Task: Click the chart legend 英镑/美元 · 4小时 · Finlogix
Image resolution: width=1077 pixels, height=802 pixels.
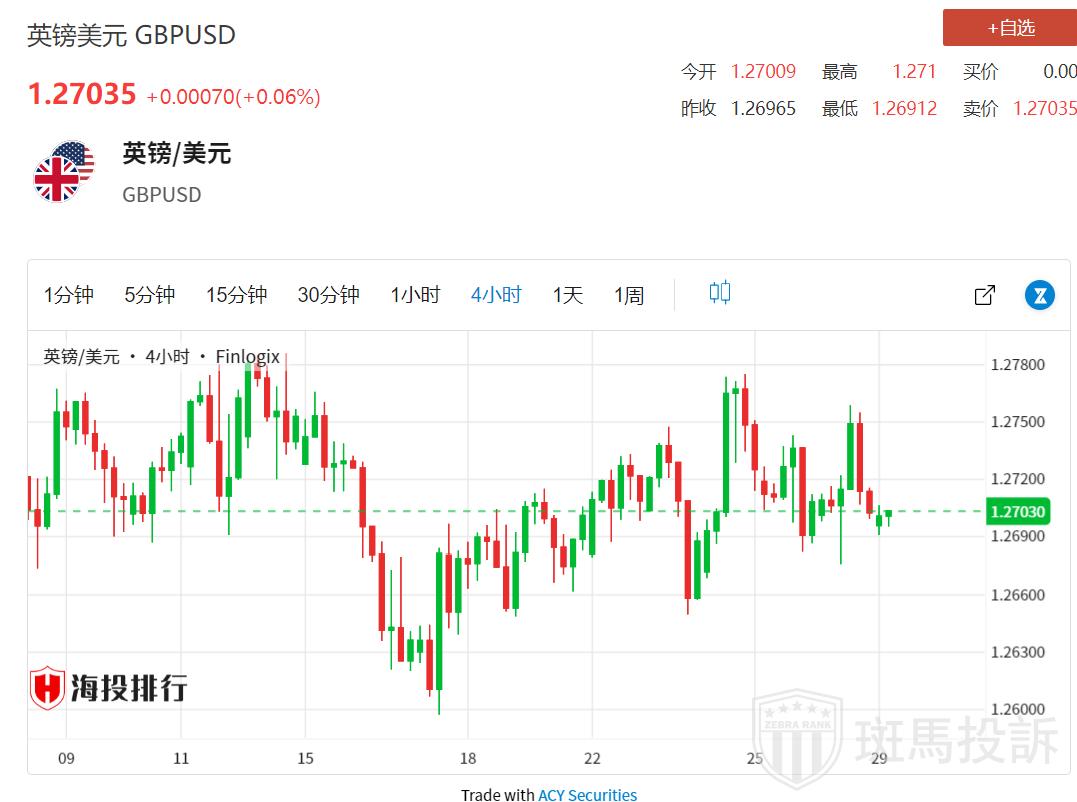Action: point(162,357)
